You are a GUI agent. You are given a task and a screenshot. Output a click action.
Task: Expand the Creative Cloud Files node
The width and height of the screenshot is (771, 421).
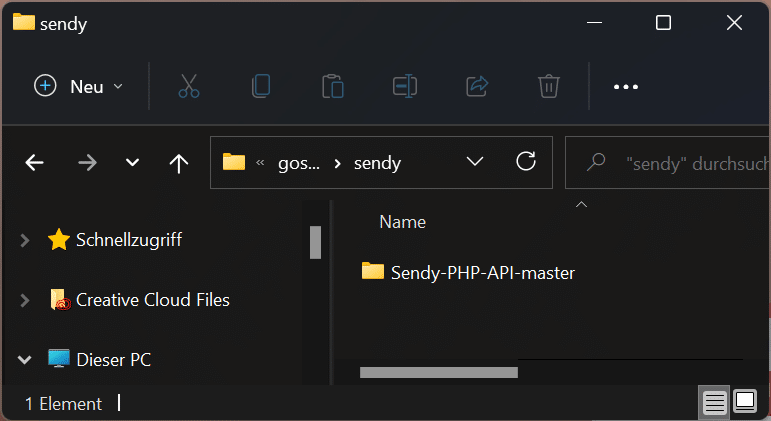[x=25, y=300]
